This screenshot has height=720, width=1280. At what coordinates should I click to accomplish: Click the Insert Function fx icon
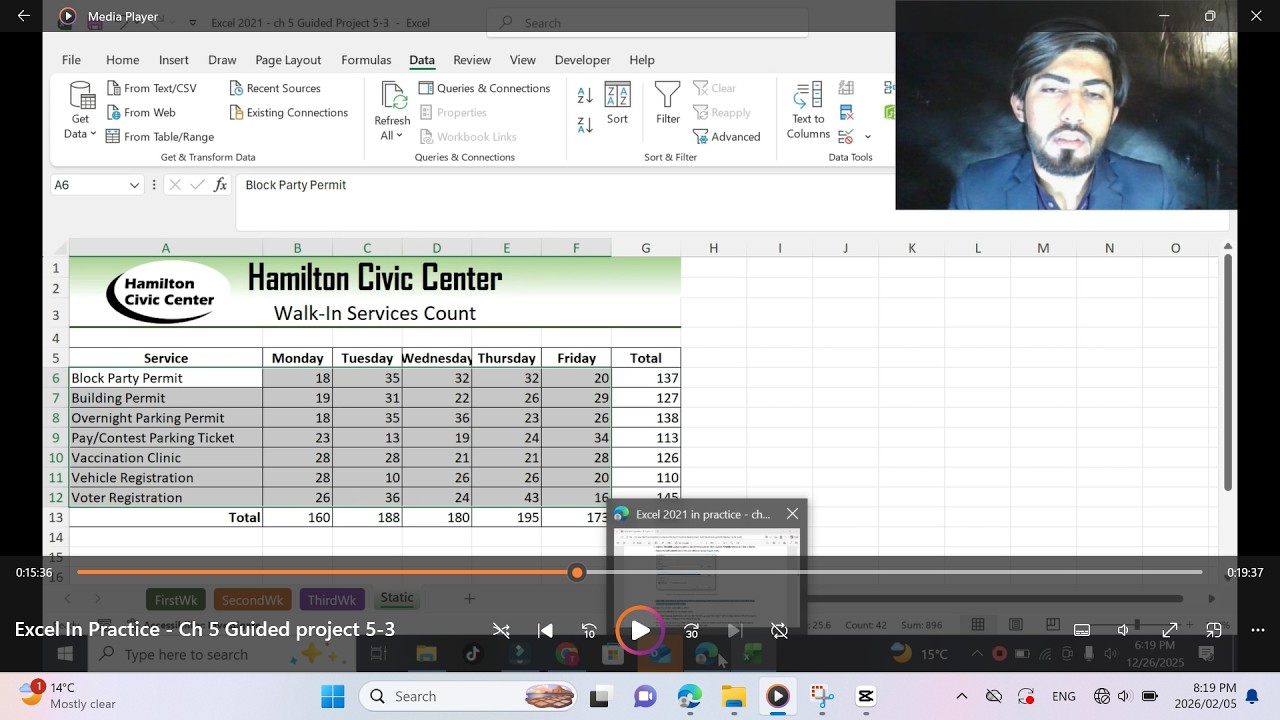pos(220,185)
